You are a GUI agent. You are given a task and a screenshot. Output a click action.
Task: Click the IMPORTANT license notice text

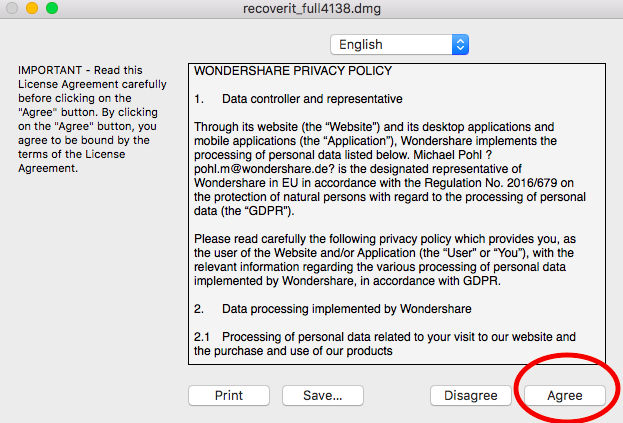pos(92,119)
